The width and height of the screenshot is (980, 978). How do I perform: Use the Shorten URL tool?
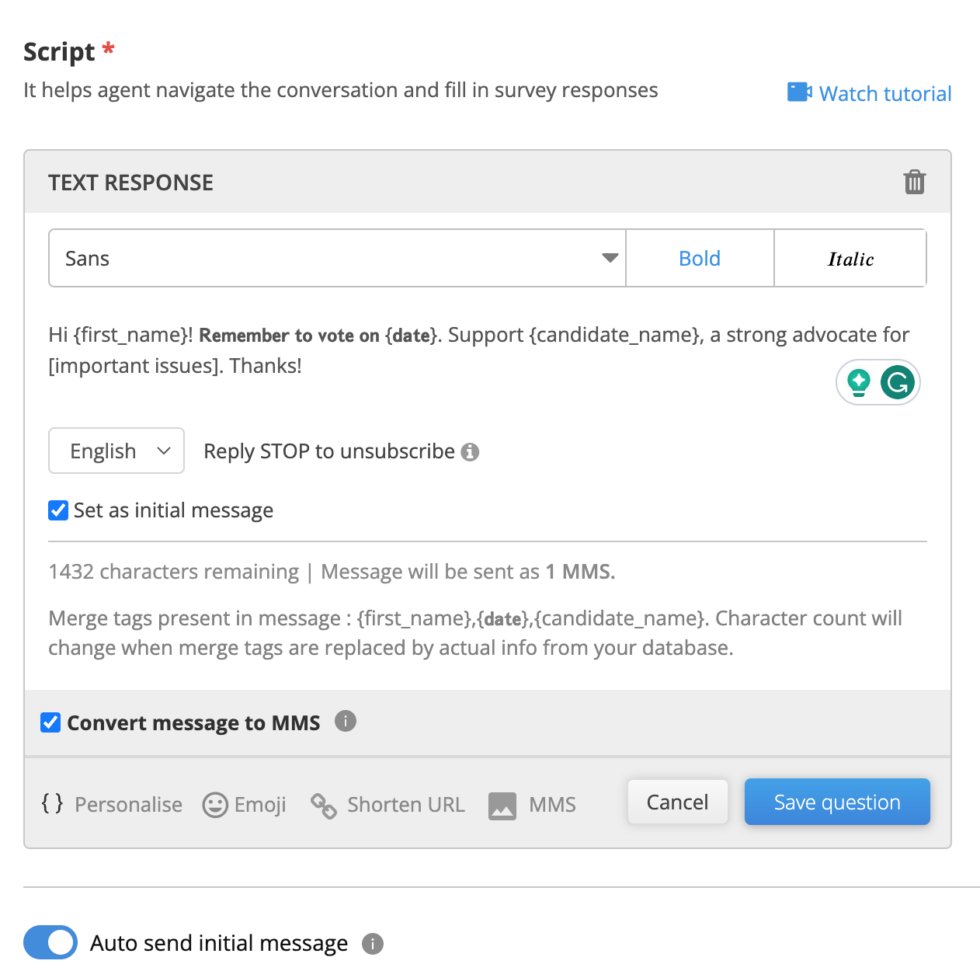point(386,804)
